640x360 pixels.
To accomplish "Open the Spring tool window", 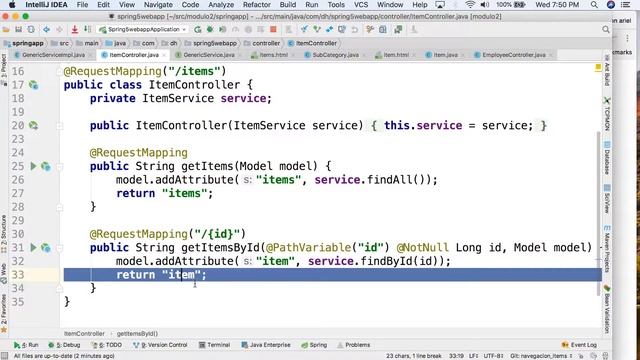I will pos(314,345).
